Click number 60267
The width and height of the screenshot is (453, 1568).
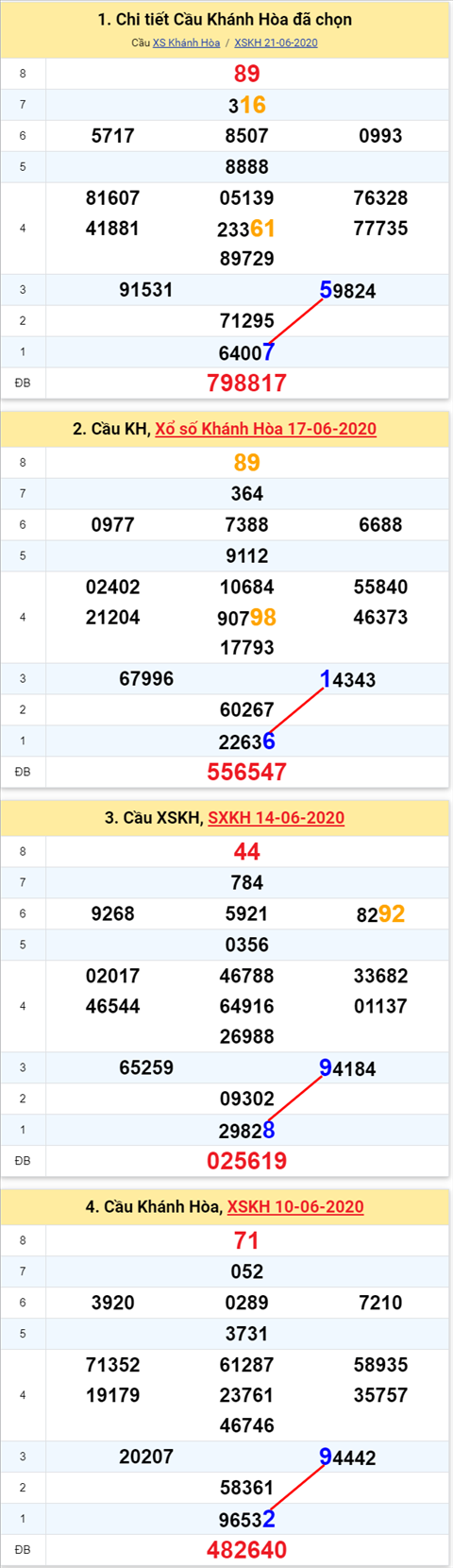coord(246,710)
